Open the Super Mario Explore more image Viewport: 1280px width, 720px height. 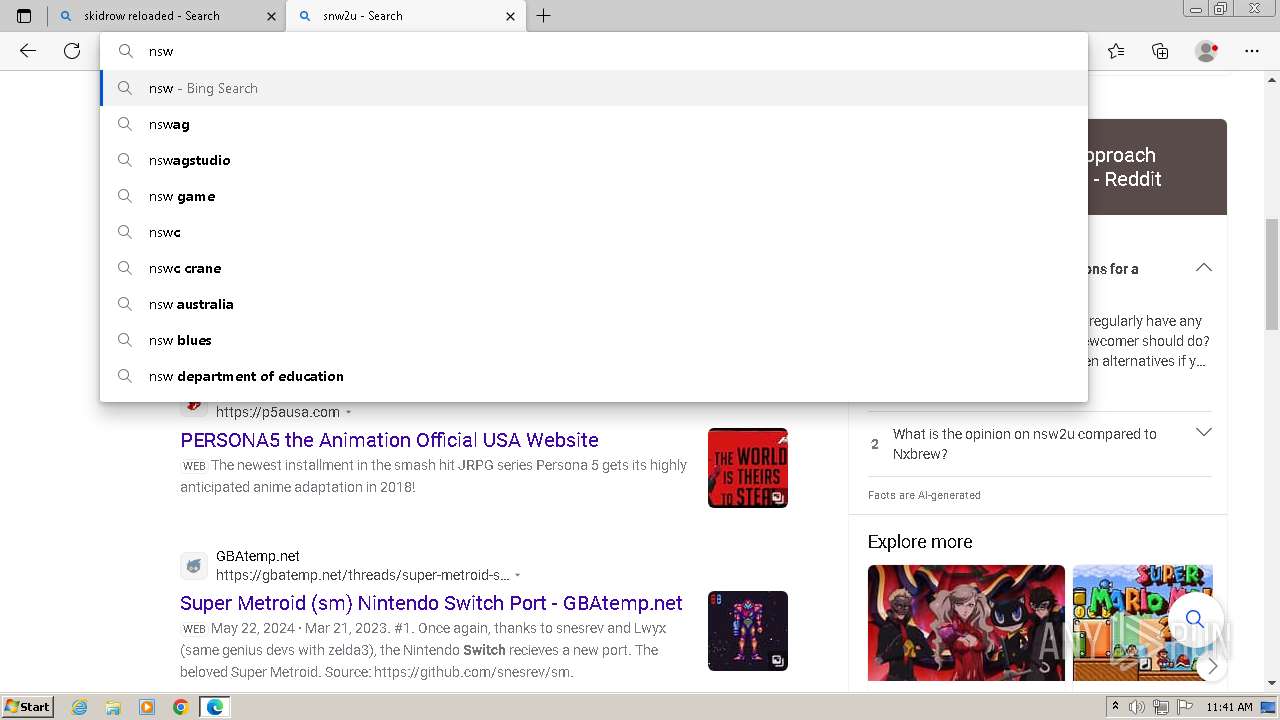coord(1143,623)
